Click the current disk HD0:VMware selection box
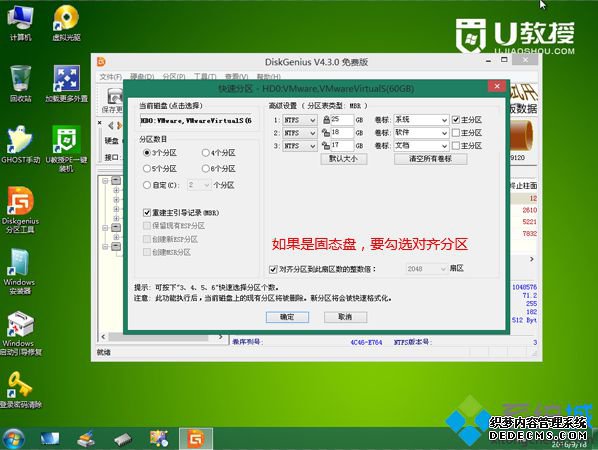Screen dimensions: 598x450 click(197, 121)
